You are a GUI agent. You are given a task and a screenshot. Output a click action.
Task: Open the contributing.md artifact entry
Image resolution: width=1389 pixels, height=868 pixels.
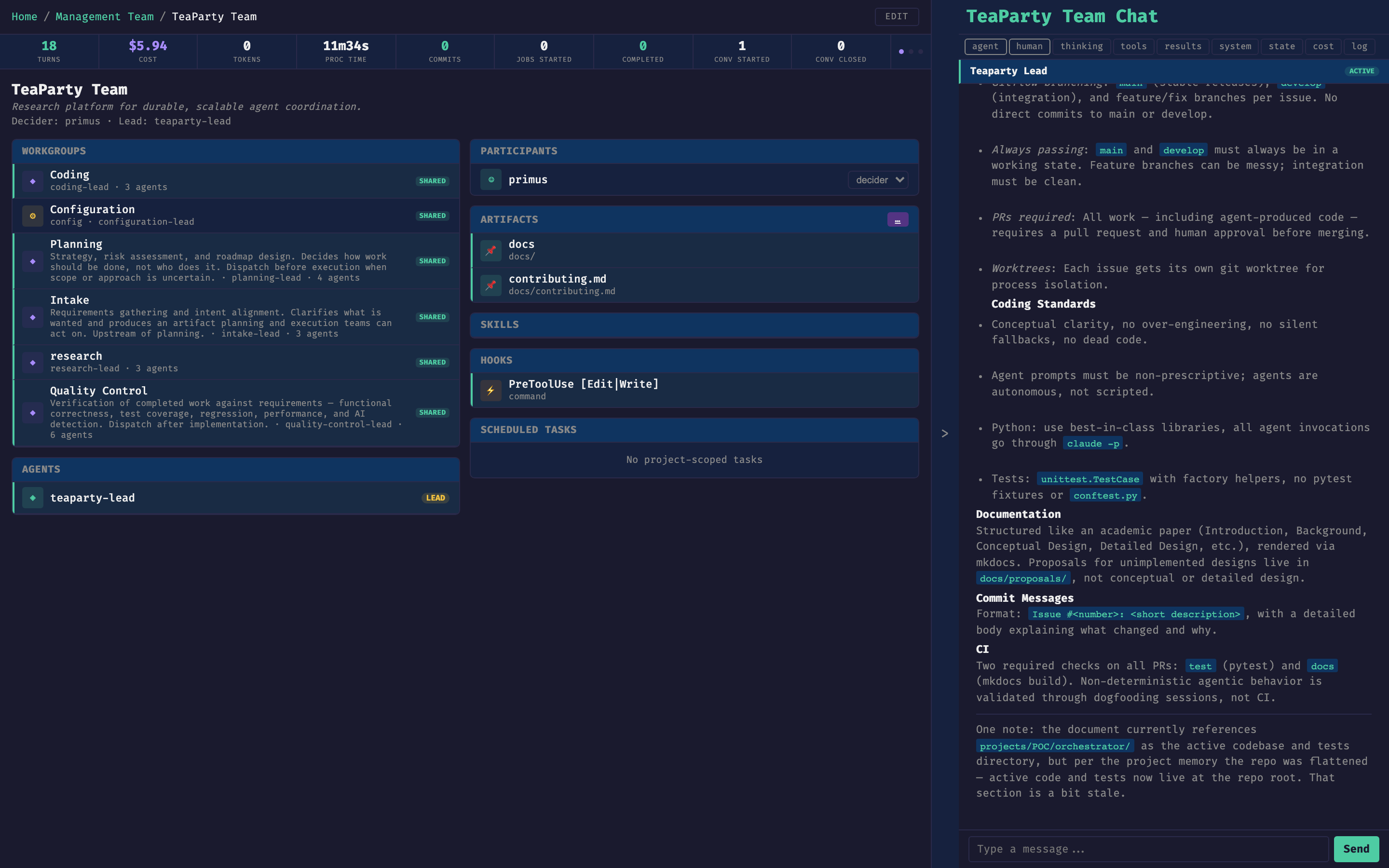click(x=694, y=285)
